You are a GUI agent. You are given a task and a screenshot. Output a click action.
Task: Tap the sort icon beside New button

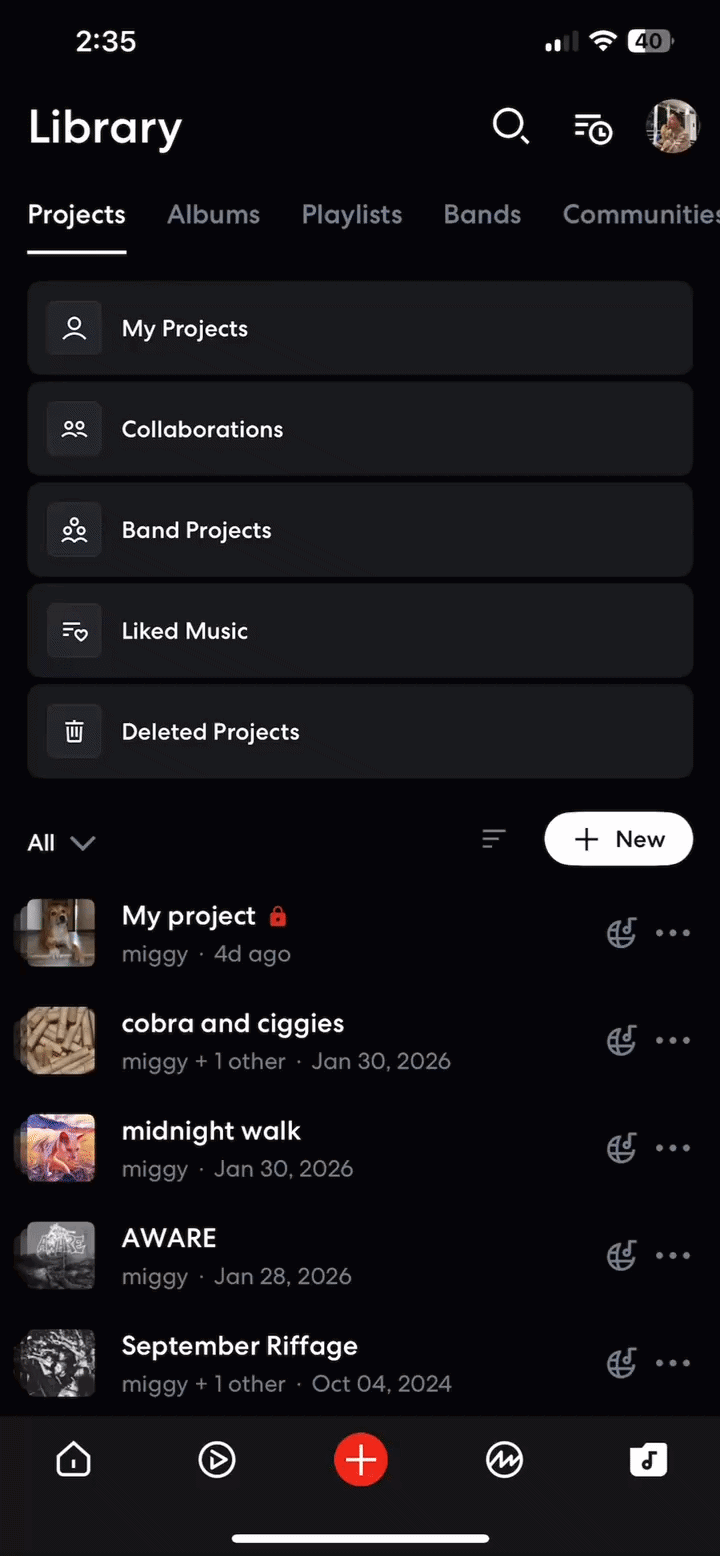[x=494, y=839]
